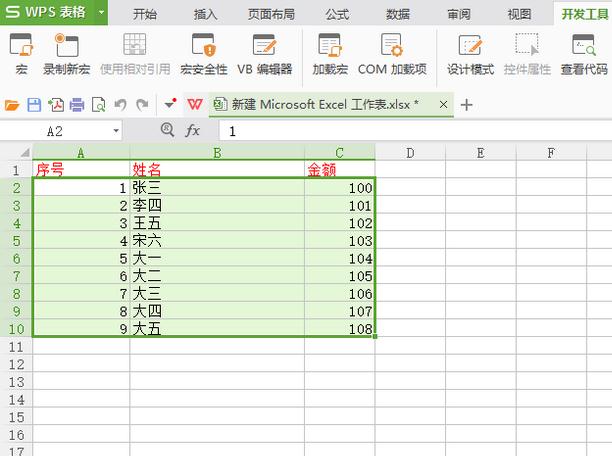Select row 1 header

16,170
